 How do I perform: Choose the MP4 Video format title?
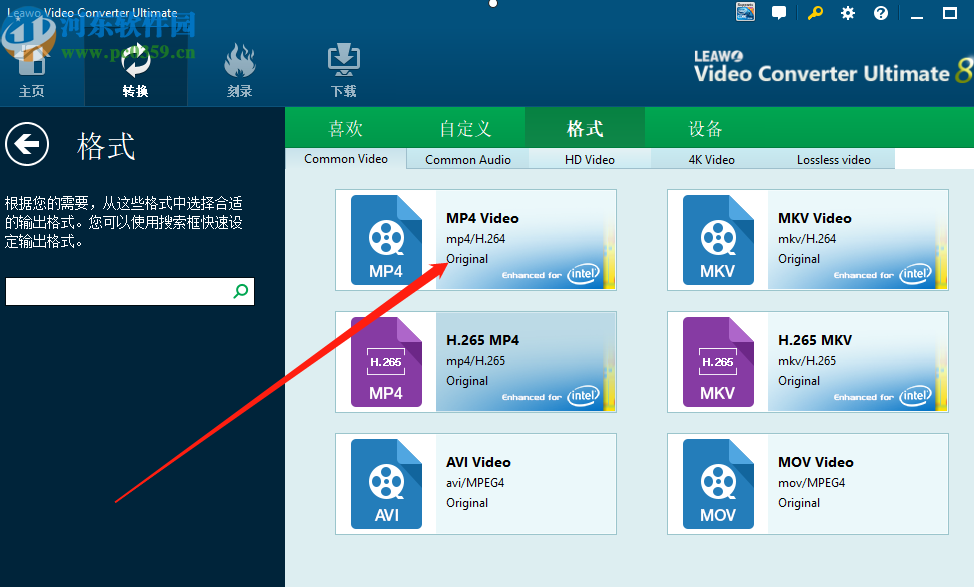pos(482,218)
